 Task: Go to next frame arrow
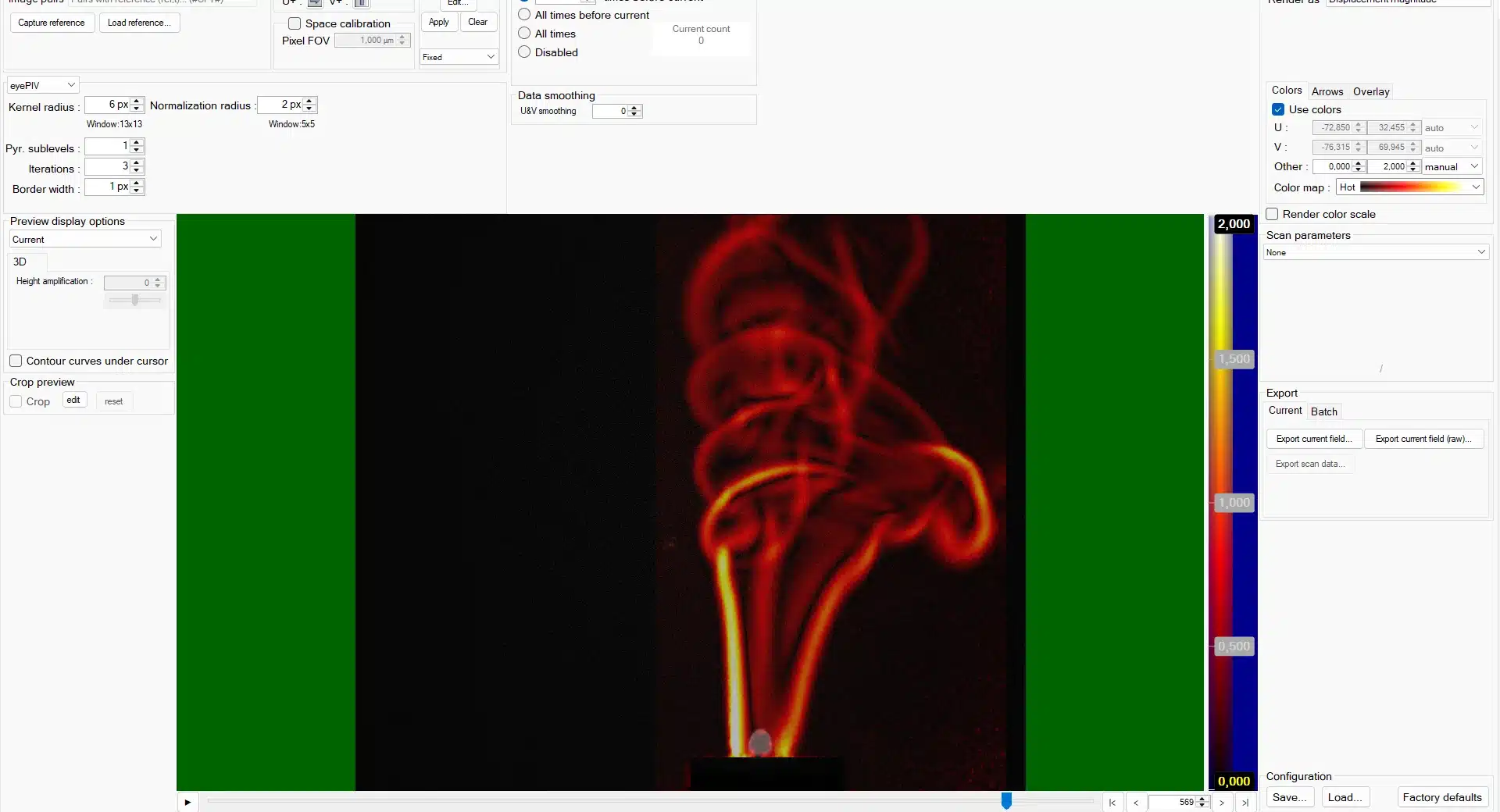coord(1222,802)
